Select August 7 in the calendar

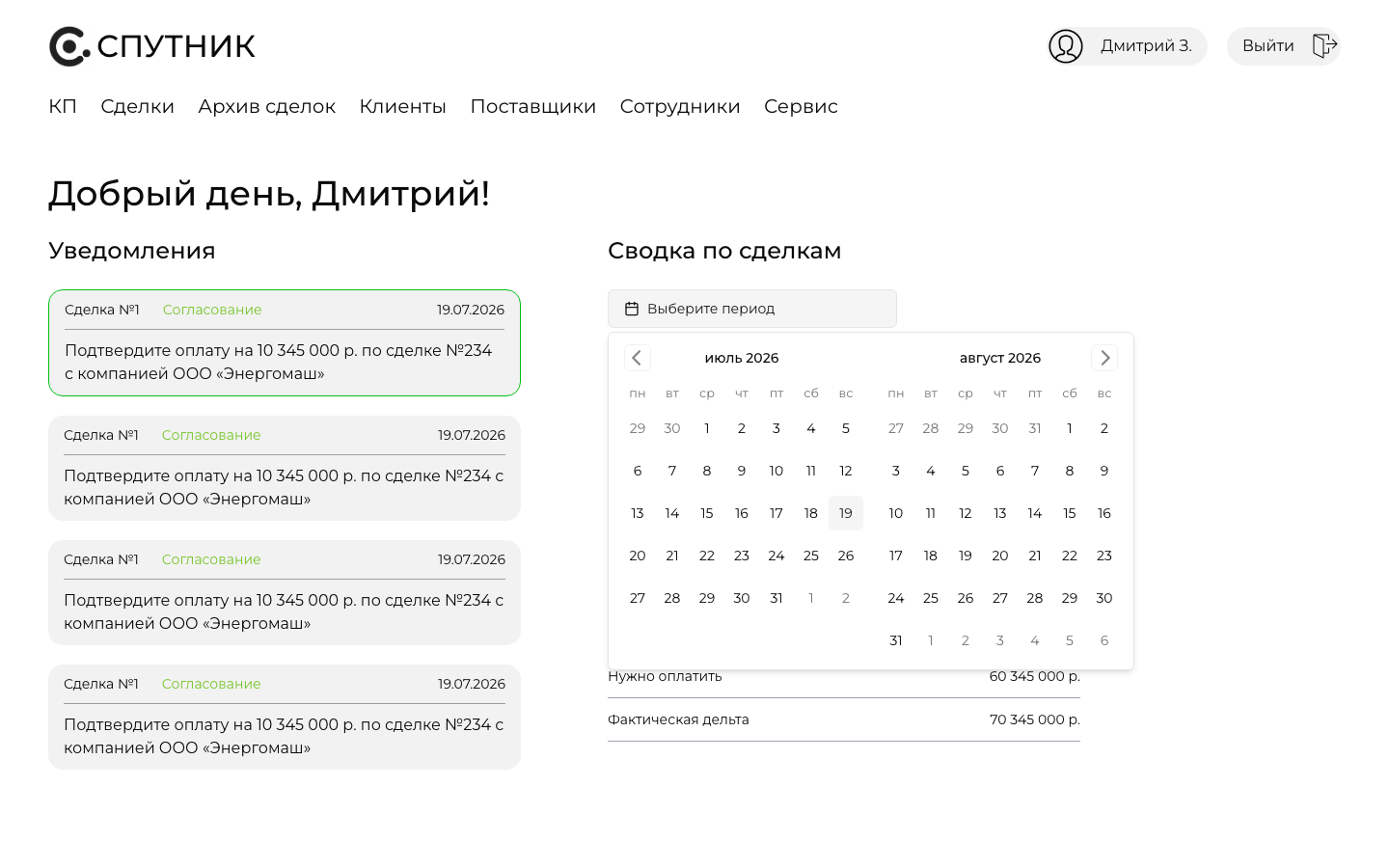pos(1035,471)
